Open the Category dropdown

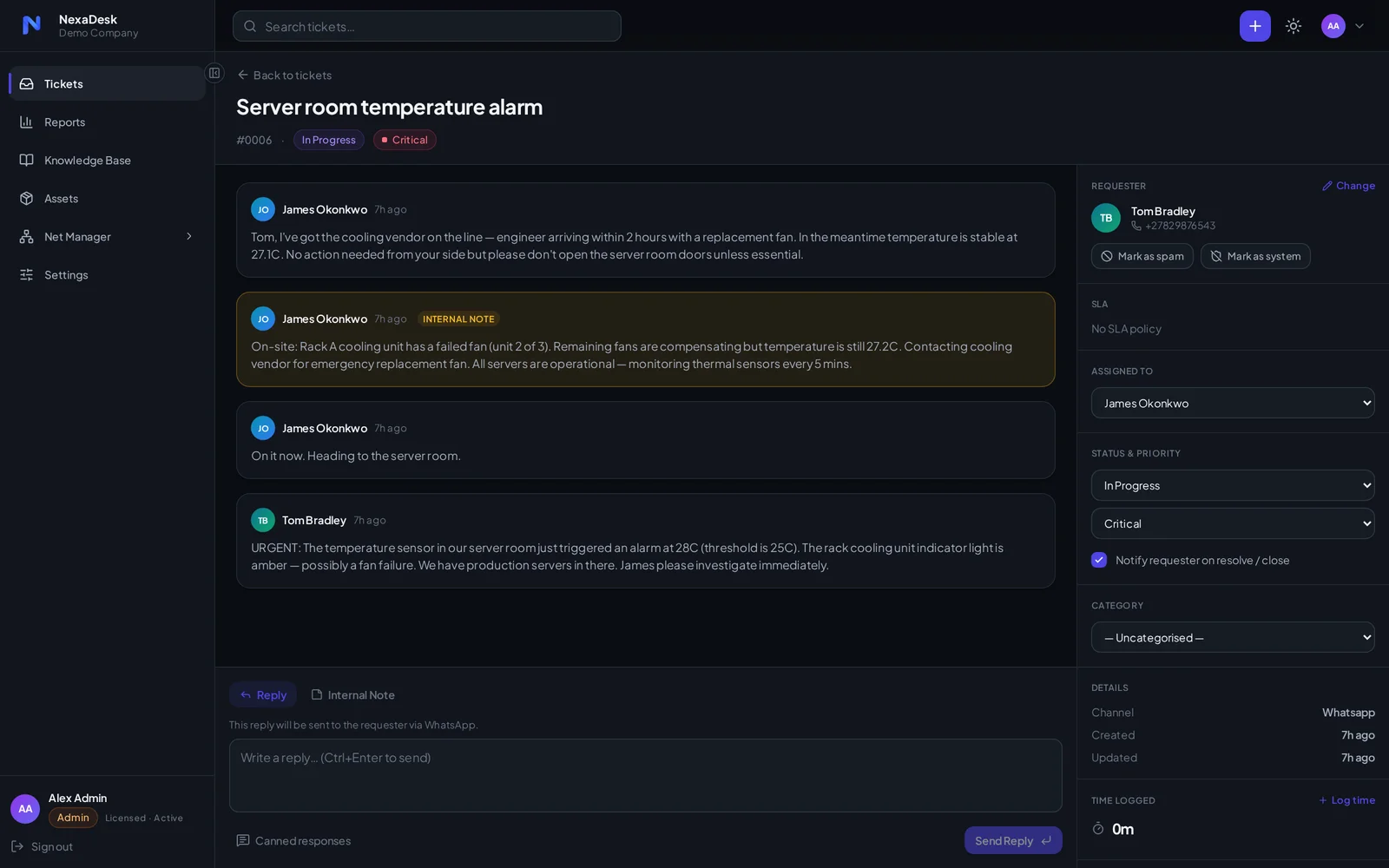(1233, 637)
